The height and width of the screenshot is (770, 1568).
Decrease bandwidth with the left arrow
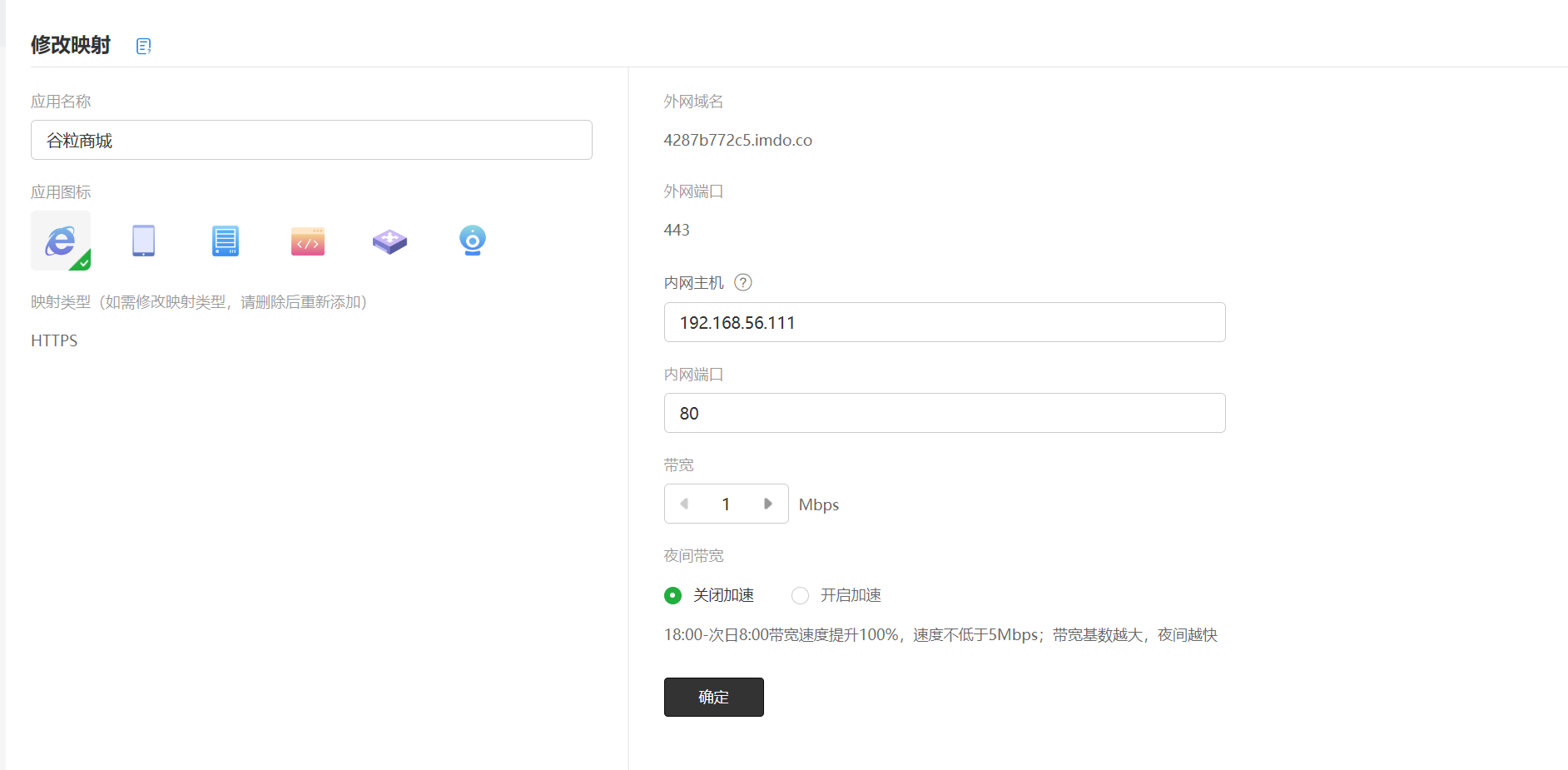coord(684,504)
